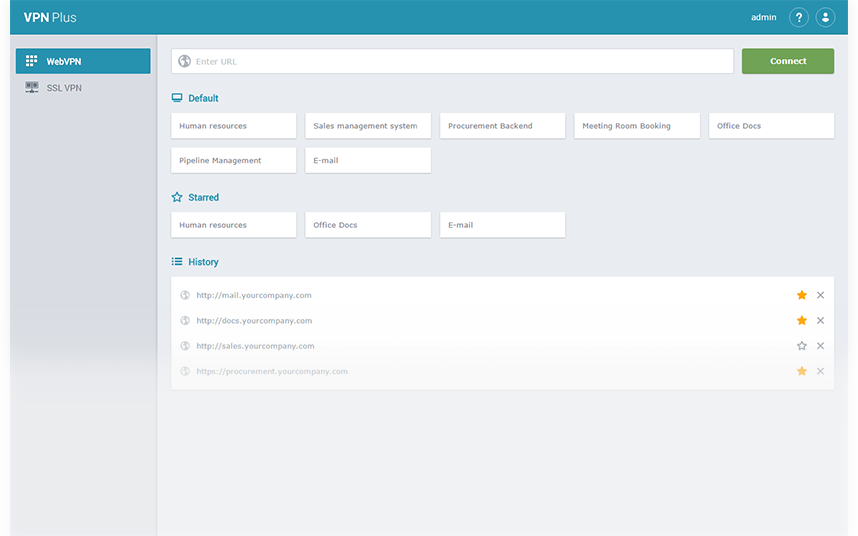Open the user account icon
This screenshot has width=858, height=536.
825,17
